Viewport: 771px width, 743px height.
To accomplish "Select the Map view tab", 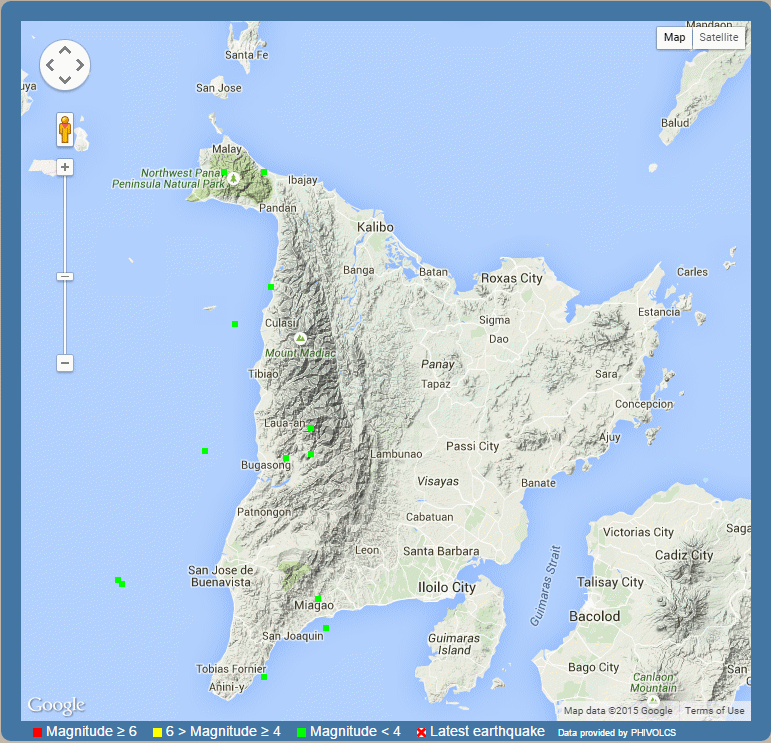I will (x=675, y=38).
